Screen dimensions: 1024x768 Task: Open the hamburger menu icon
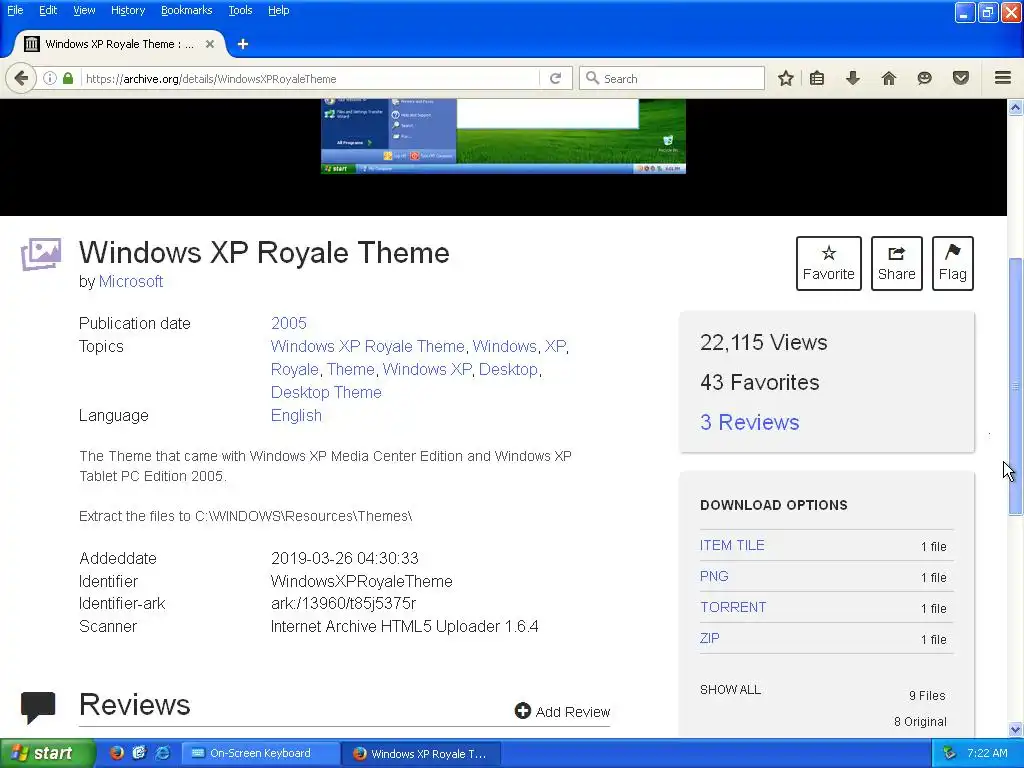(x=1003, y=78)
